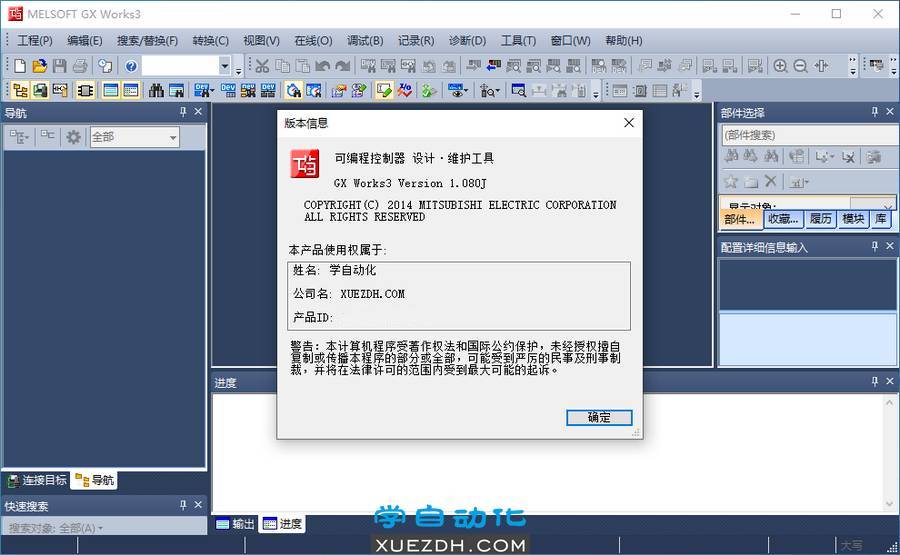Screen dimensions: 900x555
Task: Click the Zoom Out magnifier icon
Action: coord(800,66)
